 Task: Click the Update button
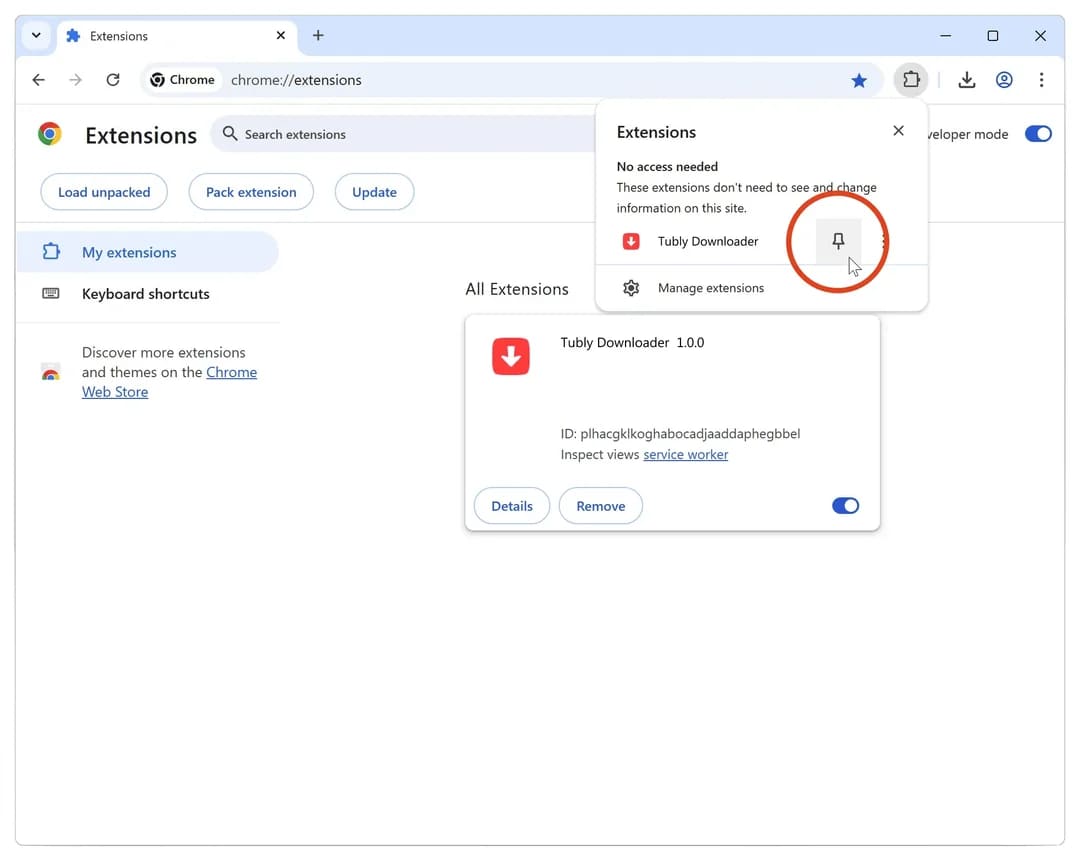point(374,192)
